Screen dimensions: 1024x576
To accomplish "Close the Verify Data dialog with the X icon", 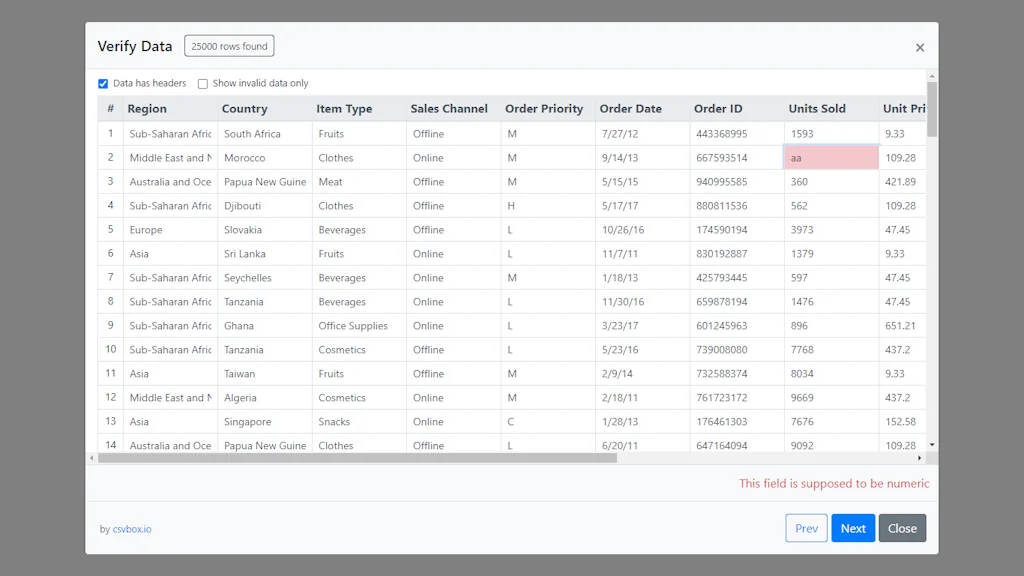I will [x=920, y=47].
